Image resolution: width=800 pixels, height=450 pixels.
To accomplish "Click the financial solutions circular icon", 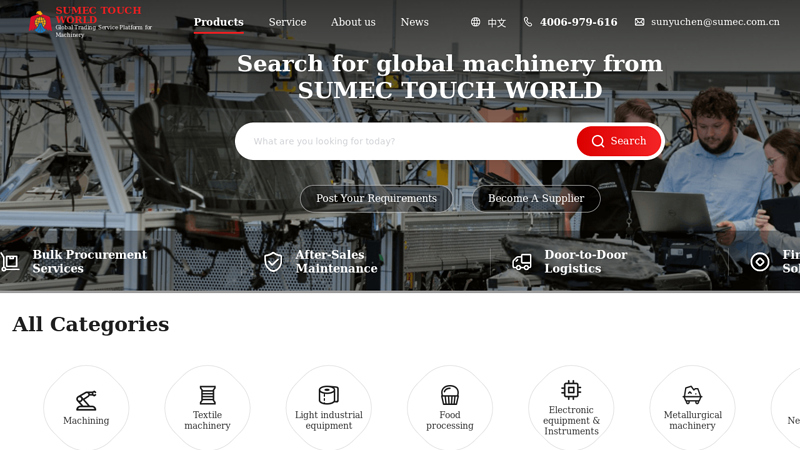I will coord(760,262).
